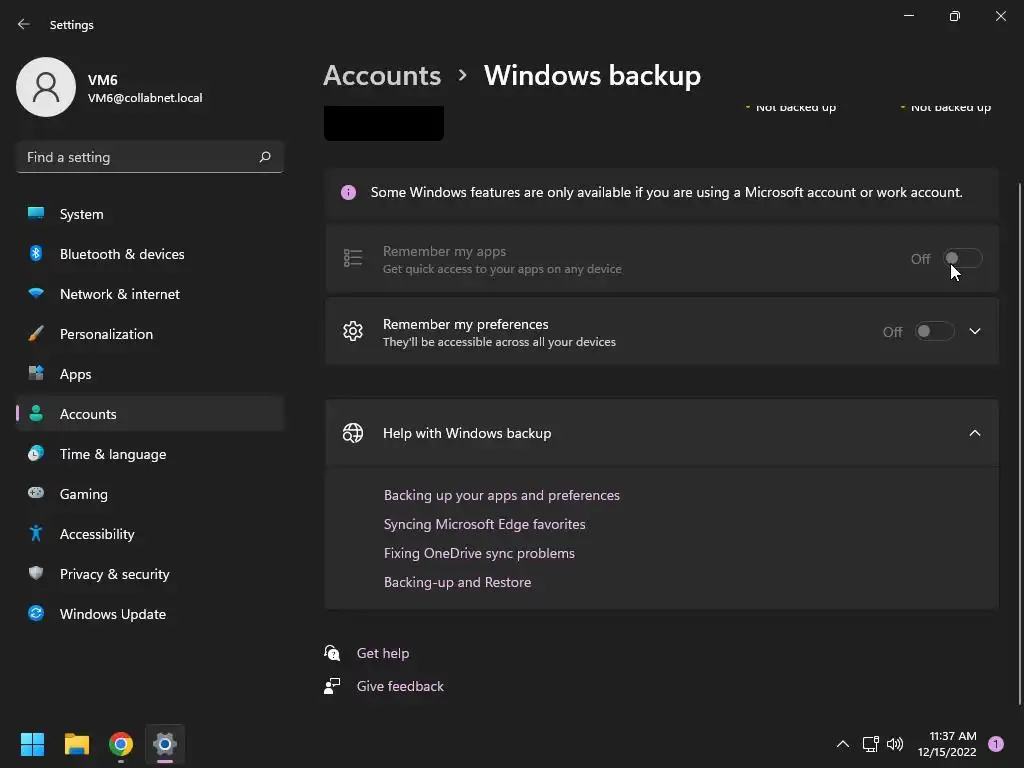This screenshot has width=1024, height=768.
Task: Go to Personalization settings
Action: [x=106, y=334]
